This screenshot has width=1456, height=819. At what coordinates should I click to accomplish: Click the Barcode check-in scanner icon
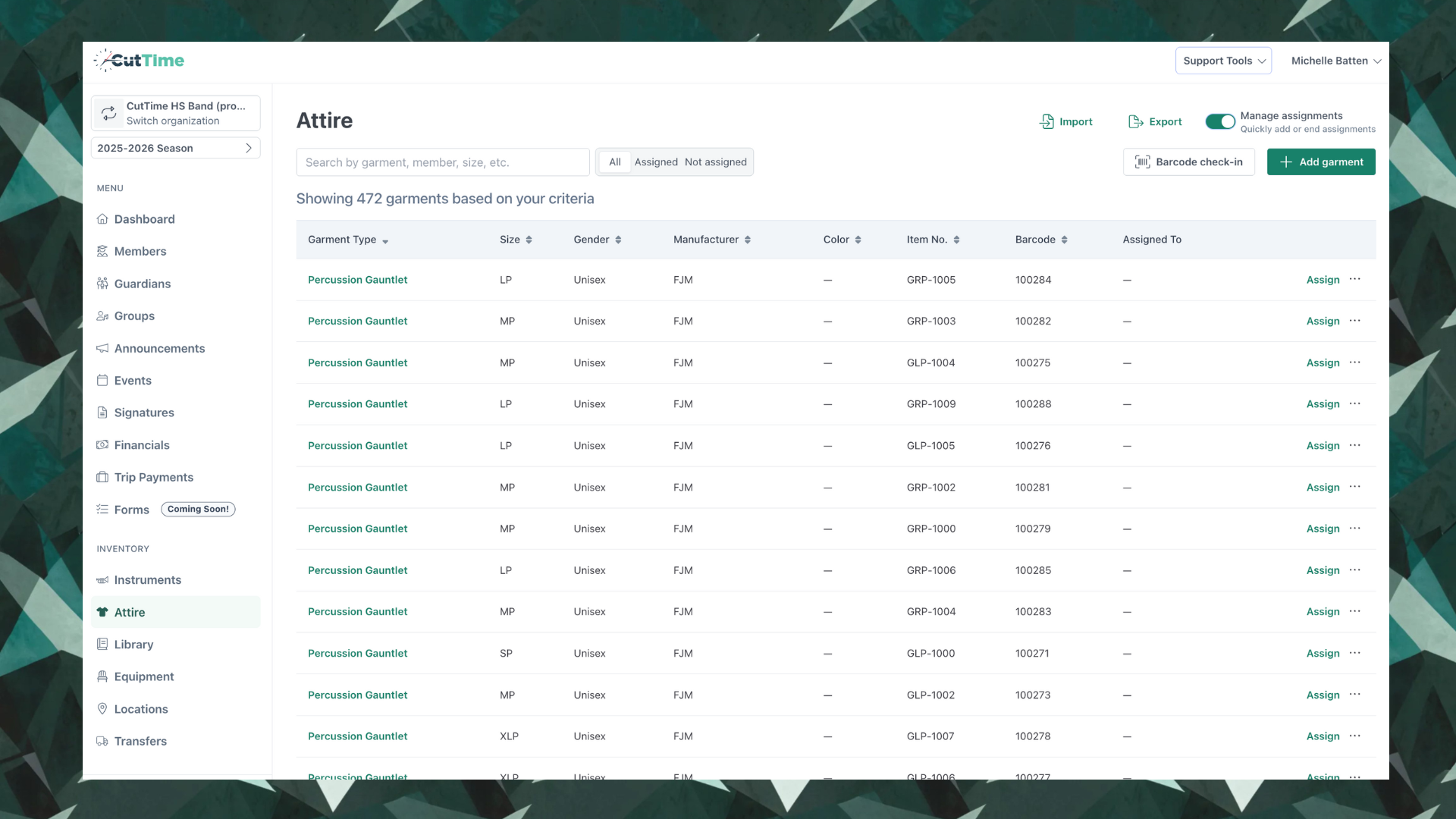tap(1143, 162)
